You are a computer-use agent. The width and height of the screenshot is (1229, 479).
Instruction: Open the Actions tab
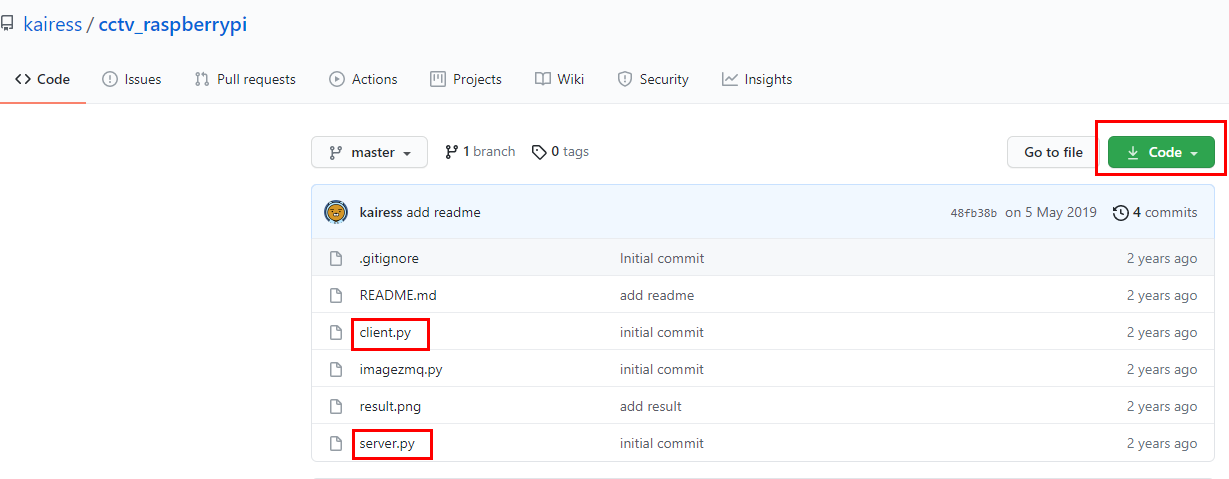coord(363,79)
